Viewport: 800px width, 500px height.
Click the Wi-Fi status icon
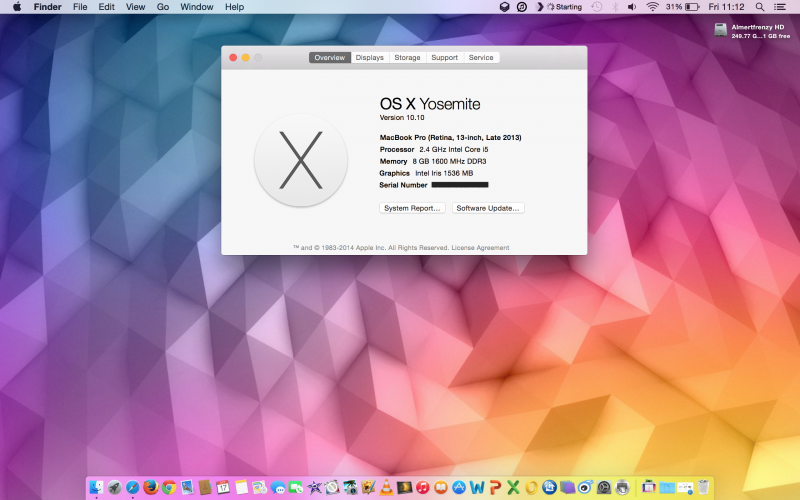click(x=653, y=7)
